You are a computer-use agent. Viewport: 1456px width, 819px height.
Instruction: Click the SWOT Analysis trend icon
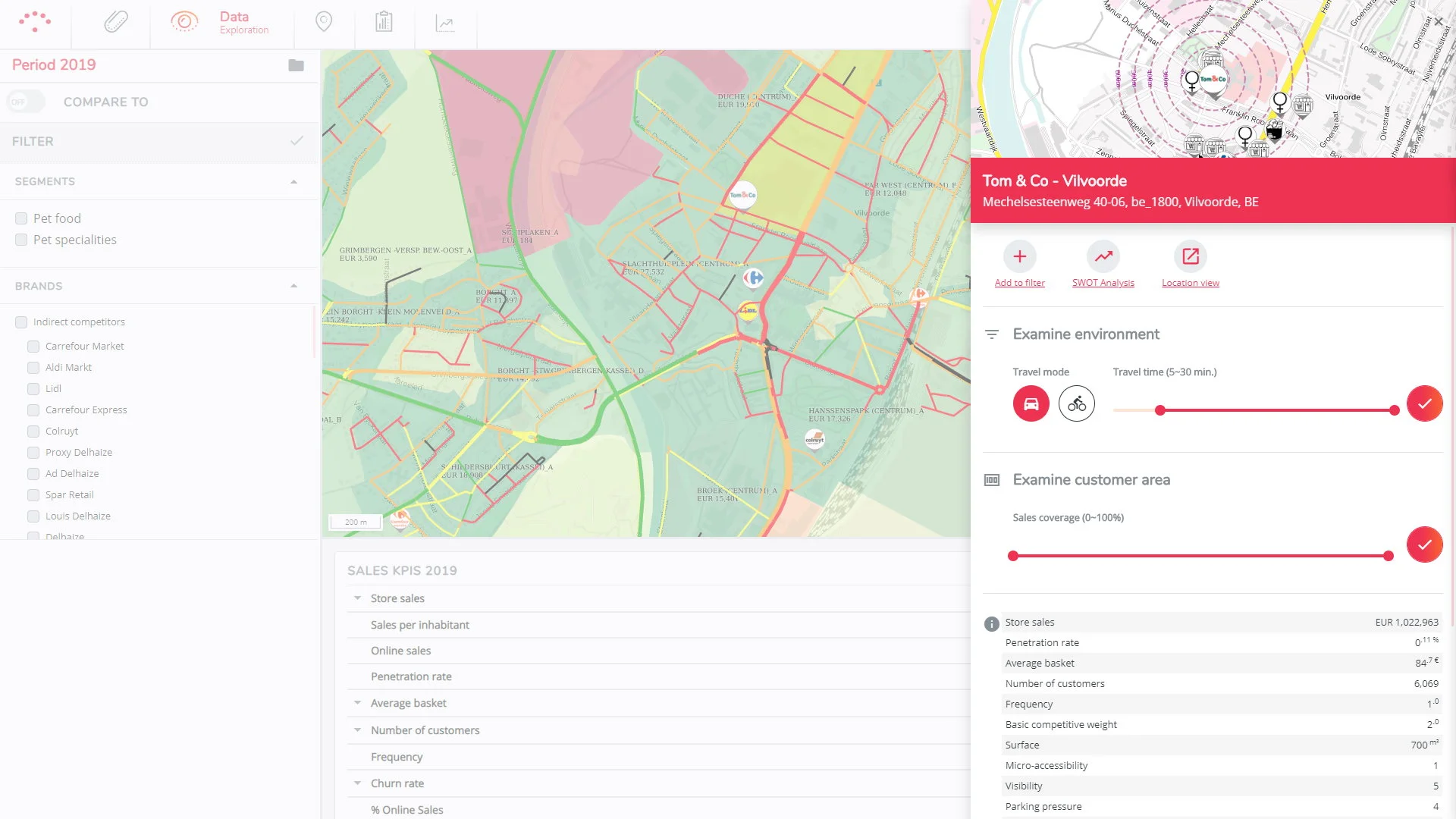[1103, 256]
